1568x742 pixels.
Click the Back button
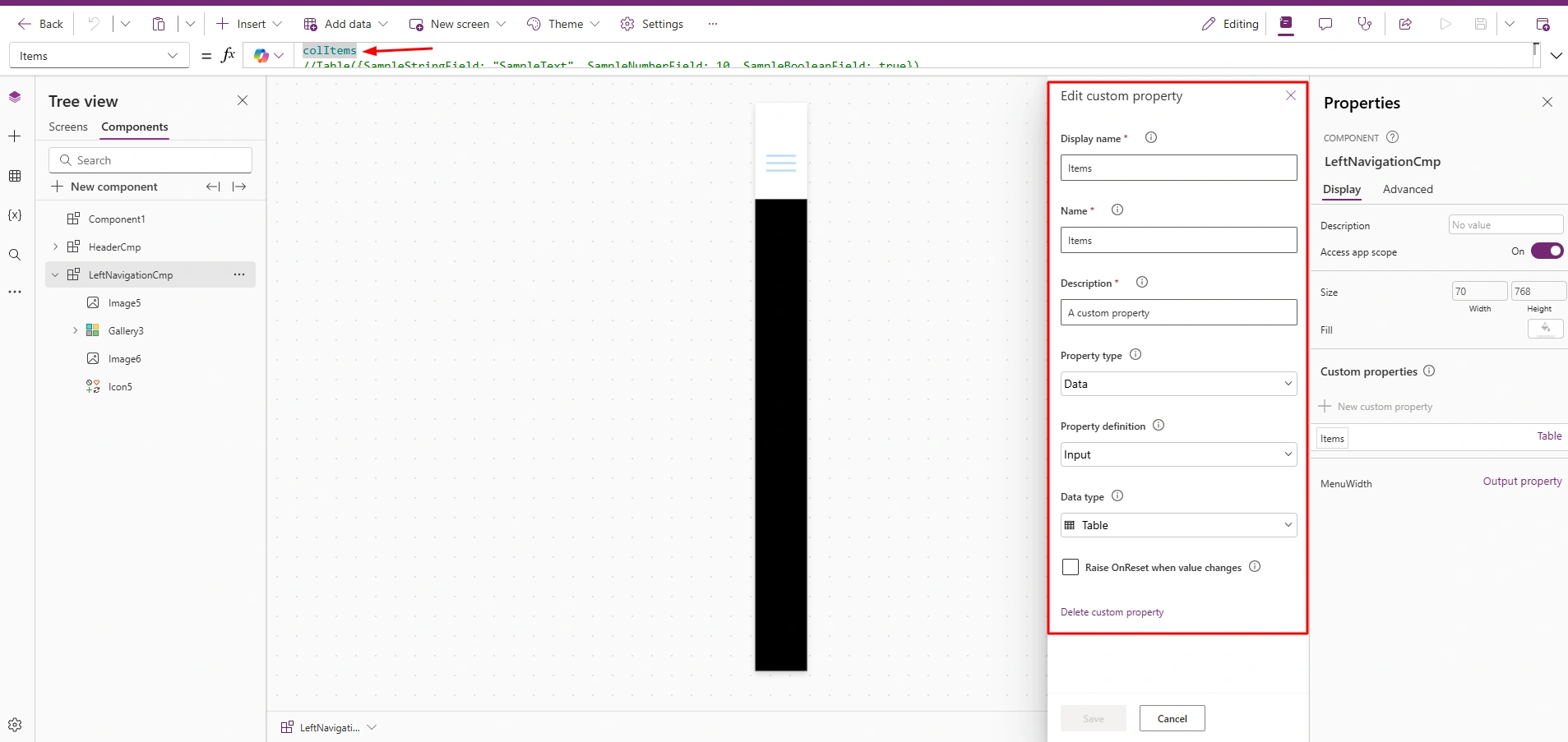coord(41,24)
